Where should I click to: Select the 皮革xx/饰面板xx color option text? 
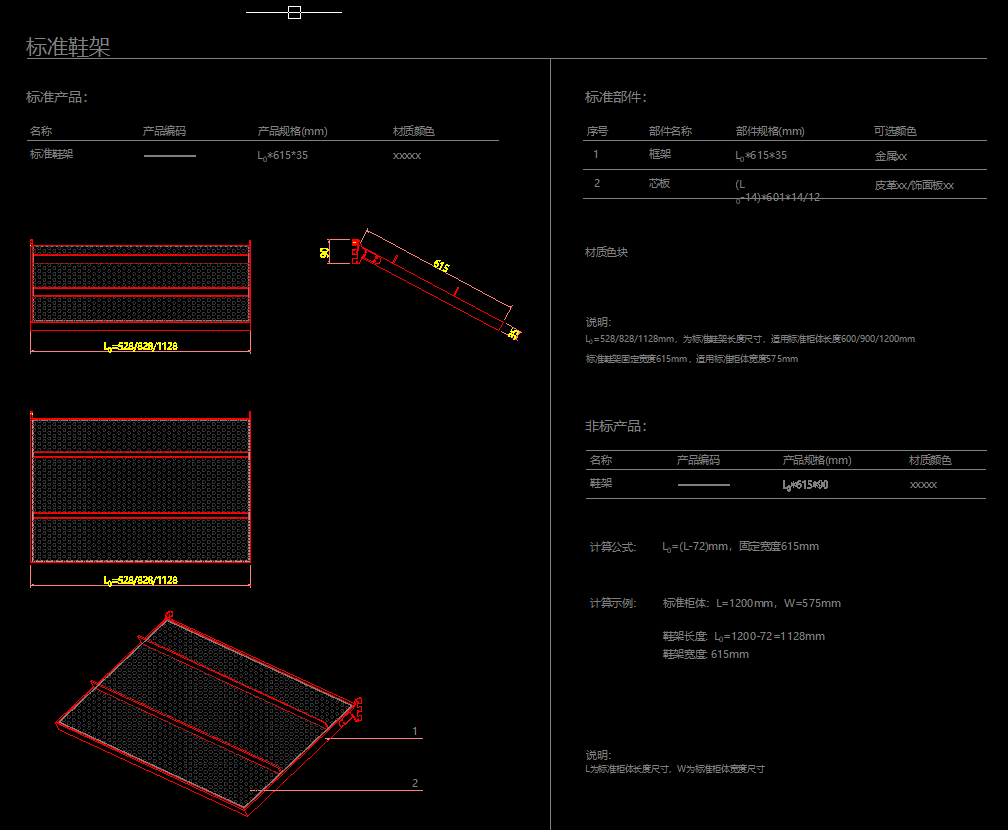point(914,185)
